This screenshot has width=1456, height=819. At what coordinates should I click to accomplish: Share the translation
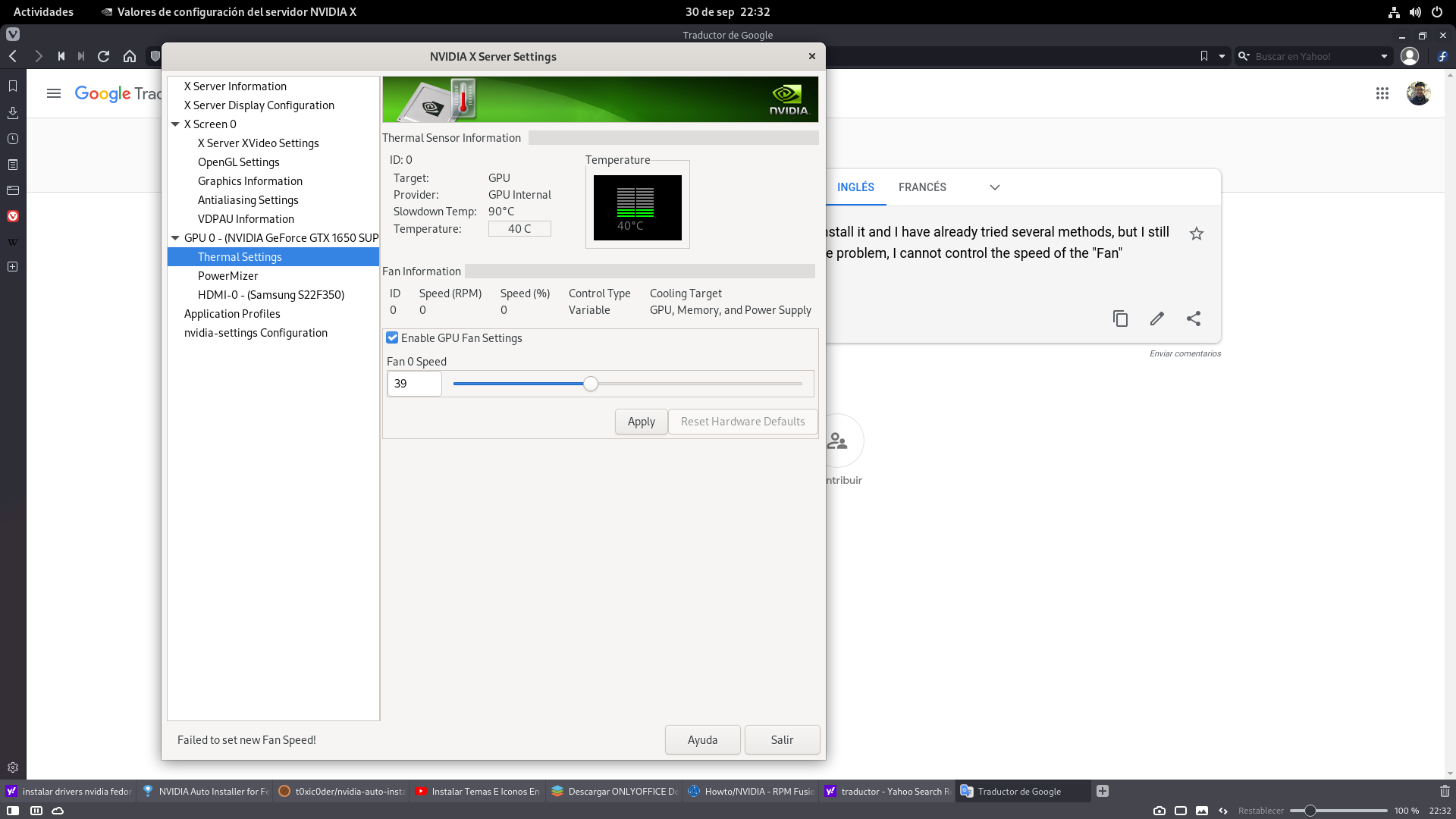[1194, 318]
